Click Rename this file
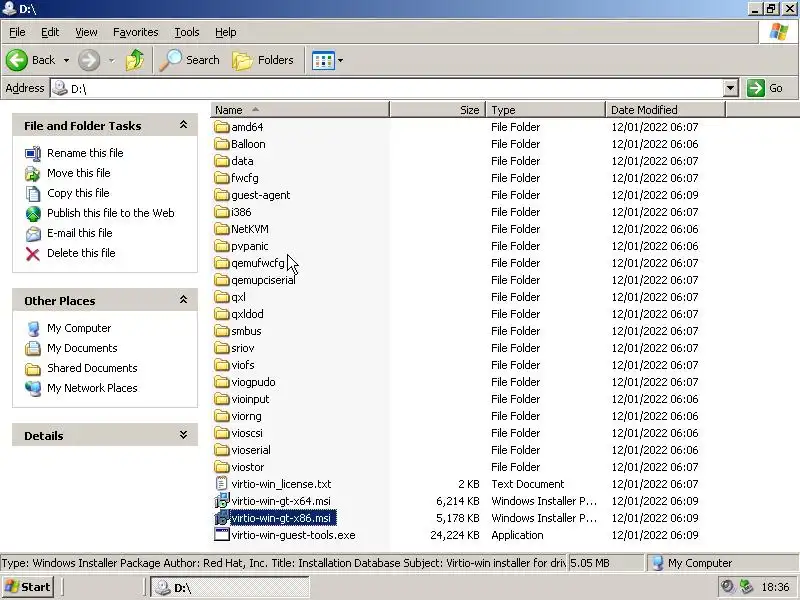 [85, 153]
